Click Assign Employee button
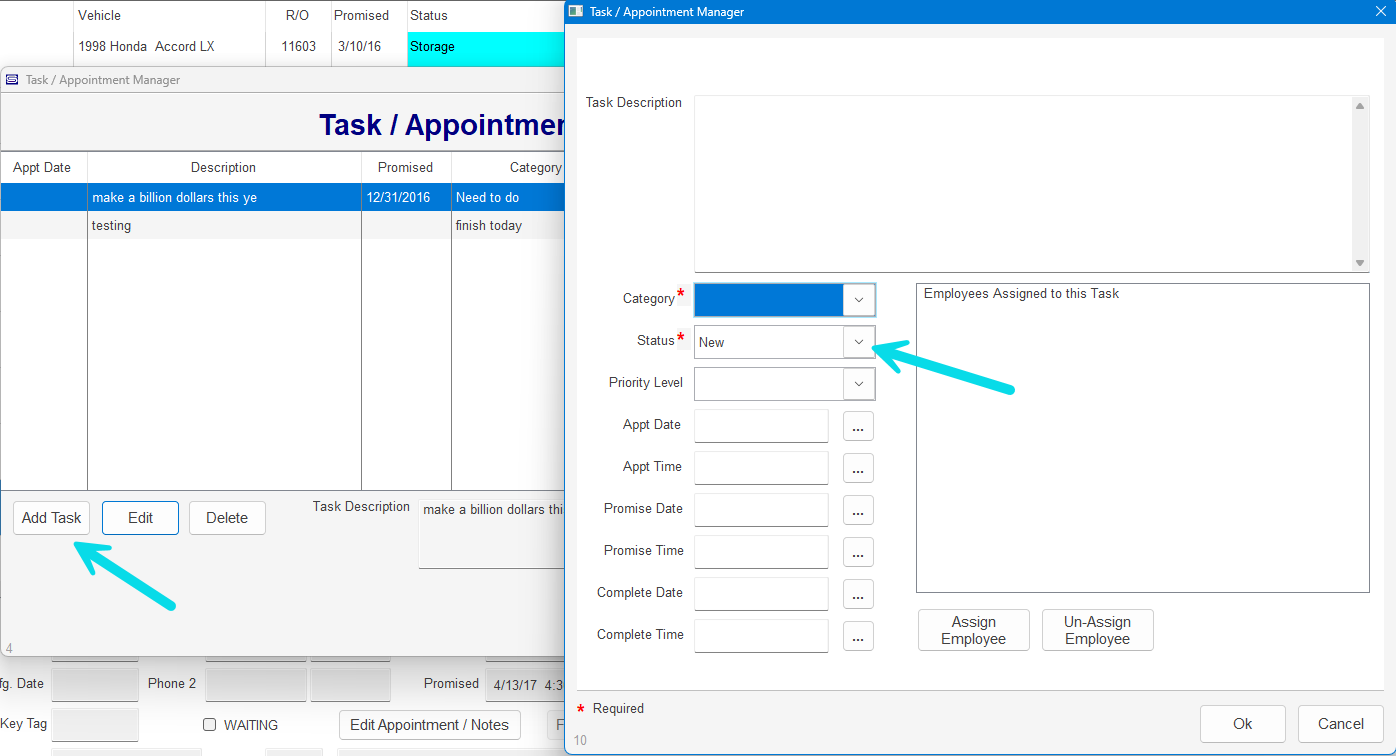Image resolution: width=1396 pixels, height=756 pixels. [973, 630]
